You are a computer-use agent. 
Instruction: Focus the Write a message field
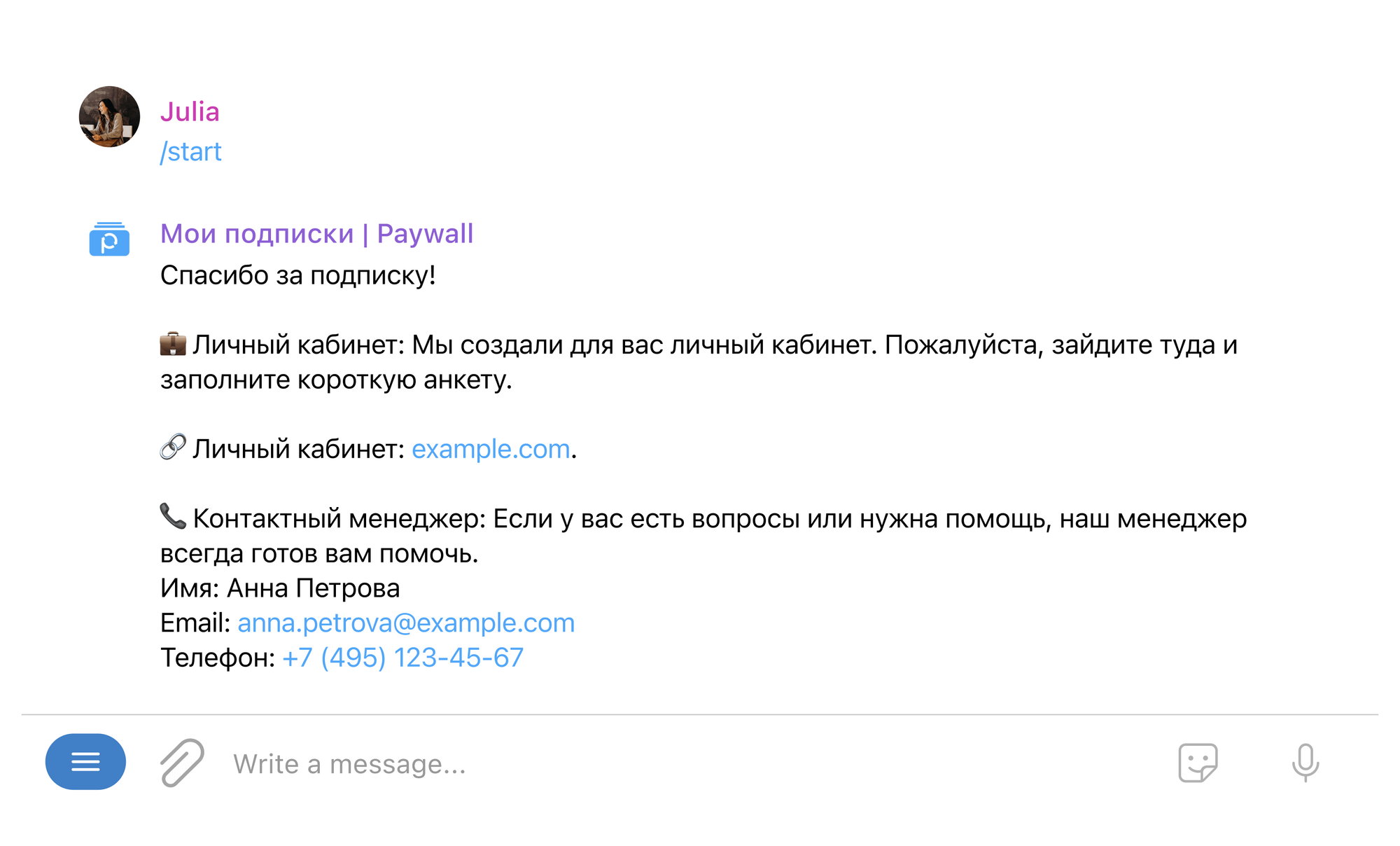630,764
